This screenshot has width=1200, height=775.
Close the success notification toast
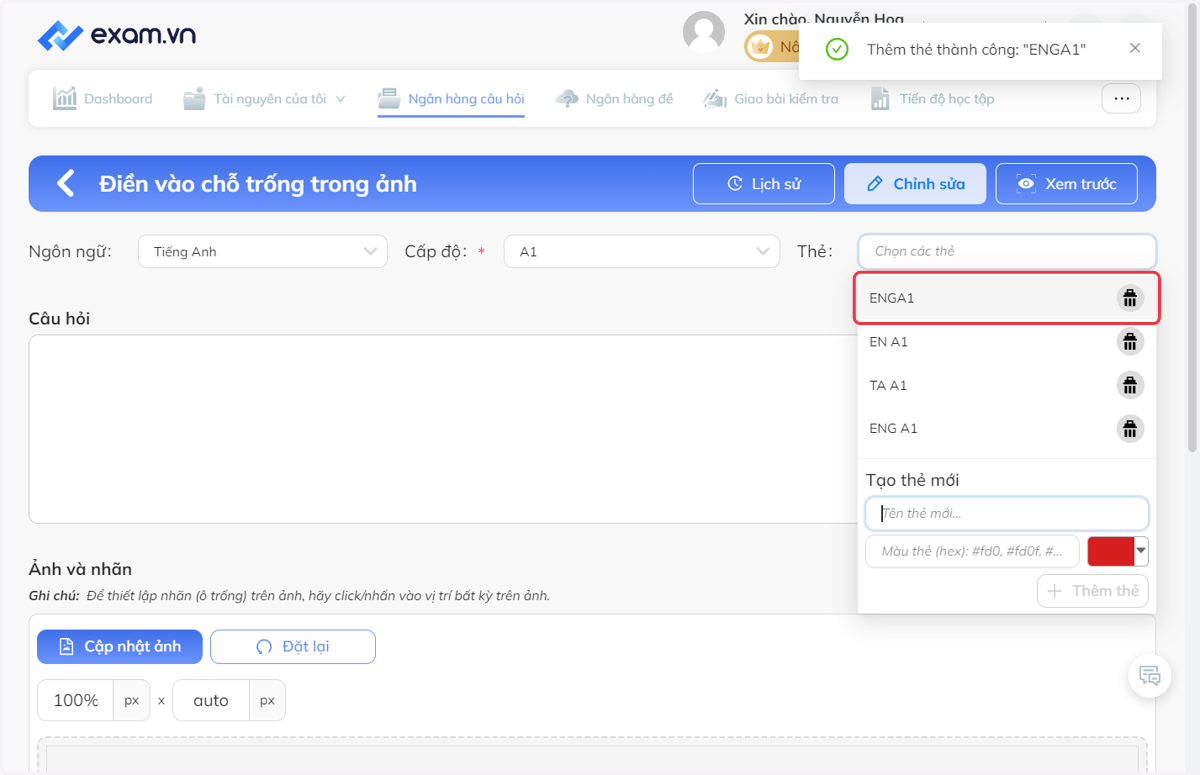(x=1135, y=48)
